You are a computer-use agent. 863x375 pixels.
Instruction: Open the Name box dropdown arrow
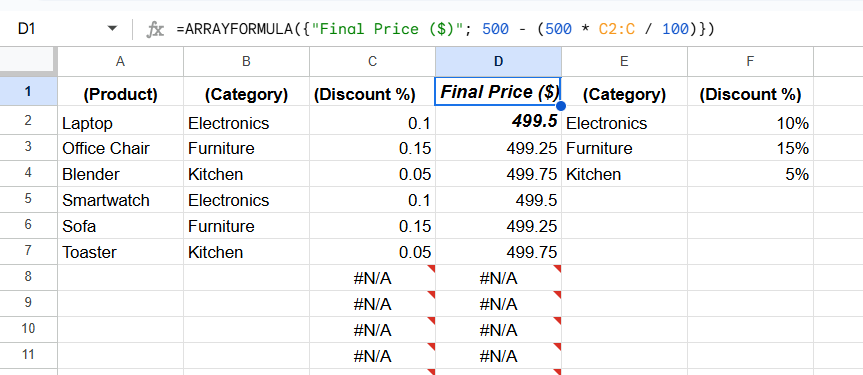point(112,29)
